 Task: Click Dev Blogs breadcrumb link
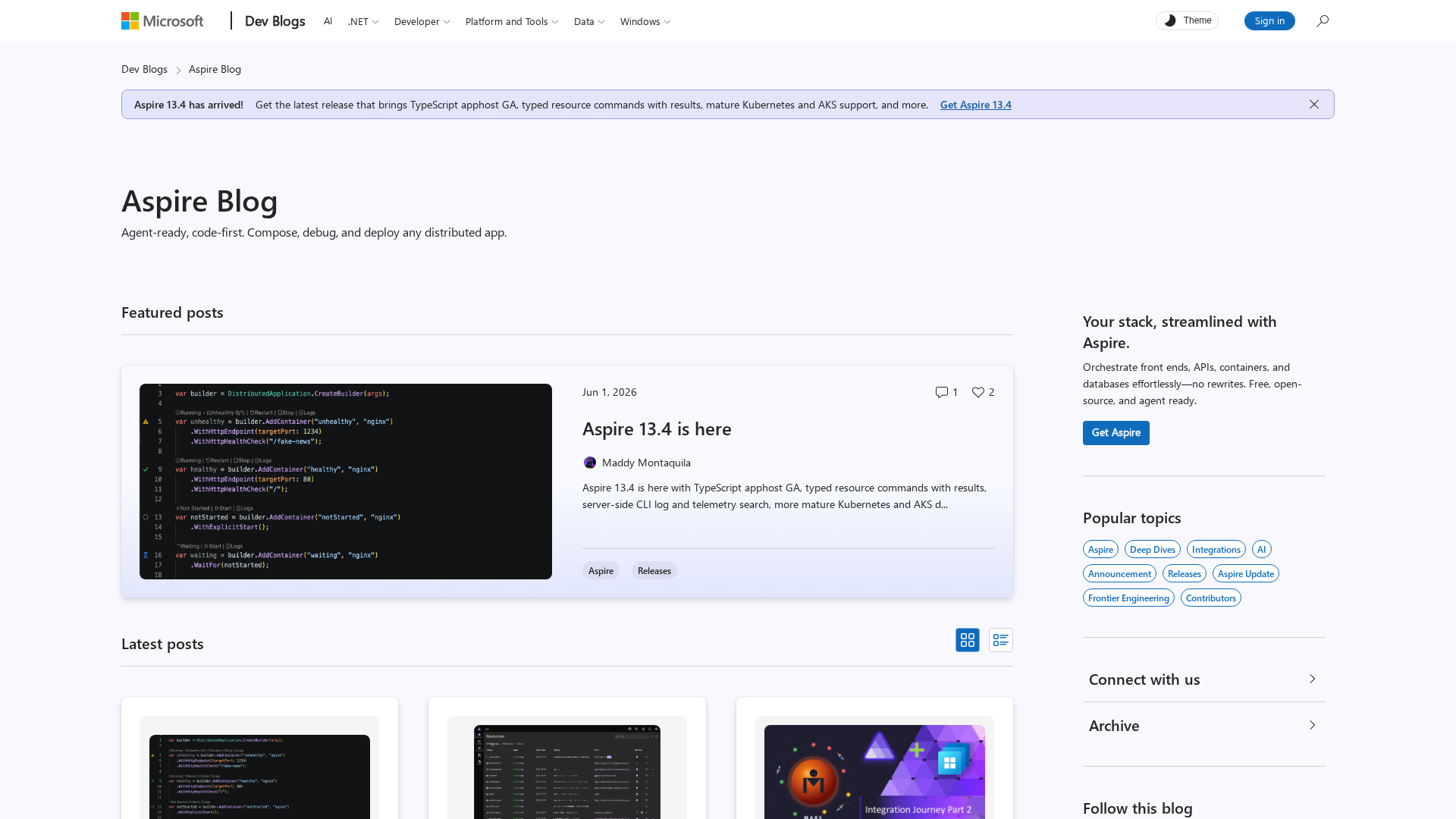coord(144,69)
